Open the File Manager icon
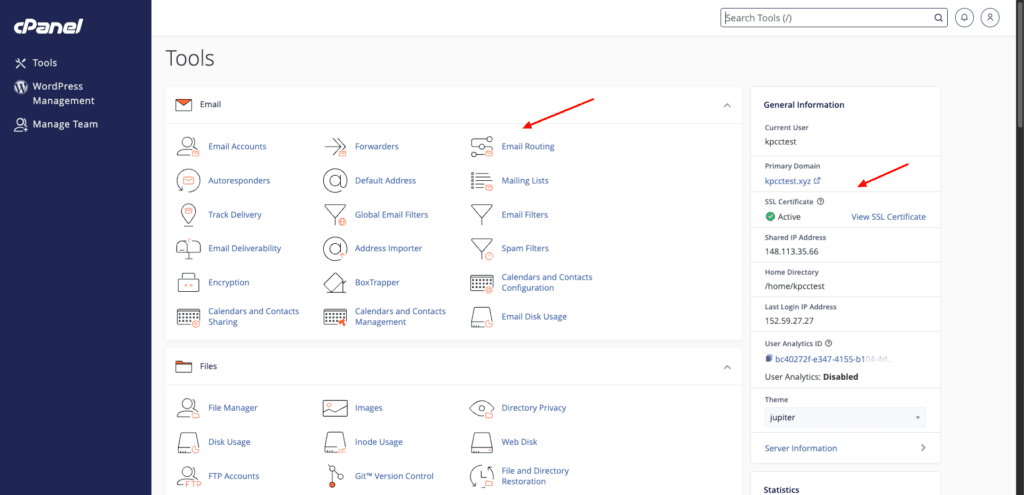The width and height of the screenshot is (1024, 495). pos(188,407)
